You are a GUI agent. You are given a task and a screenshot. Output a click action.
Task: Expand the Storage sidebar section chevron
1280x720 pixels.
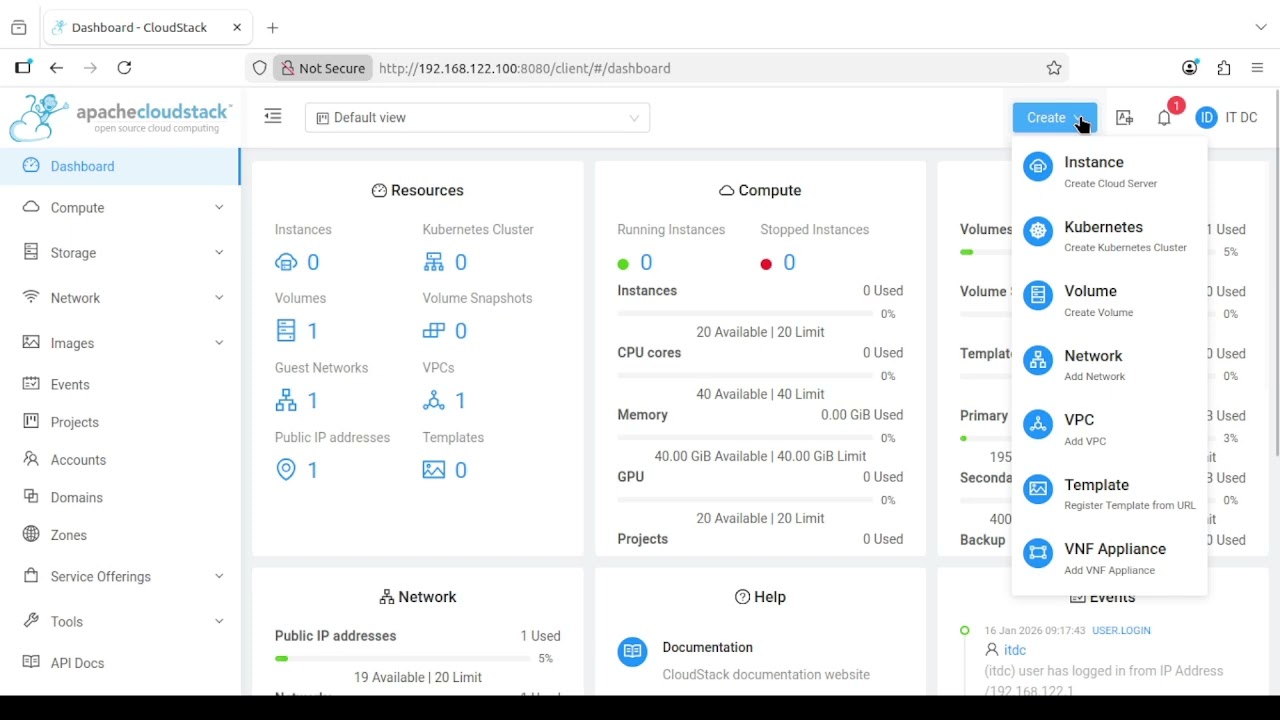tap(219, 252)
